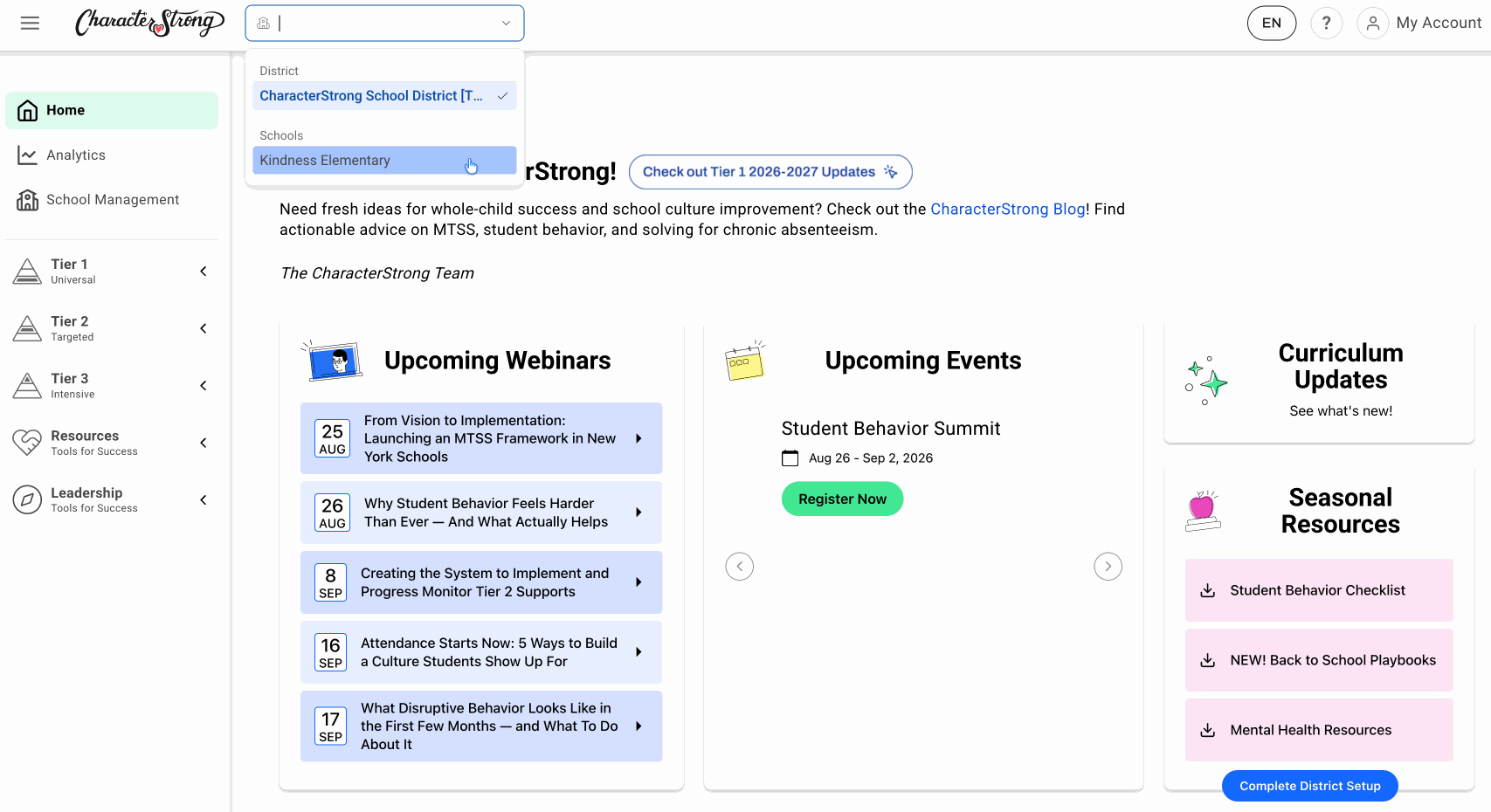Collapse the school selector dropdown chevron

coord(506,24)
